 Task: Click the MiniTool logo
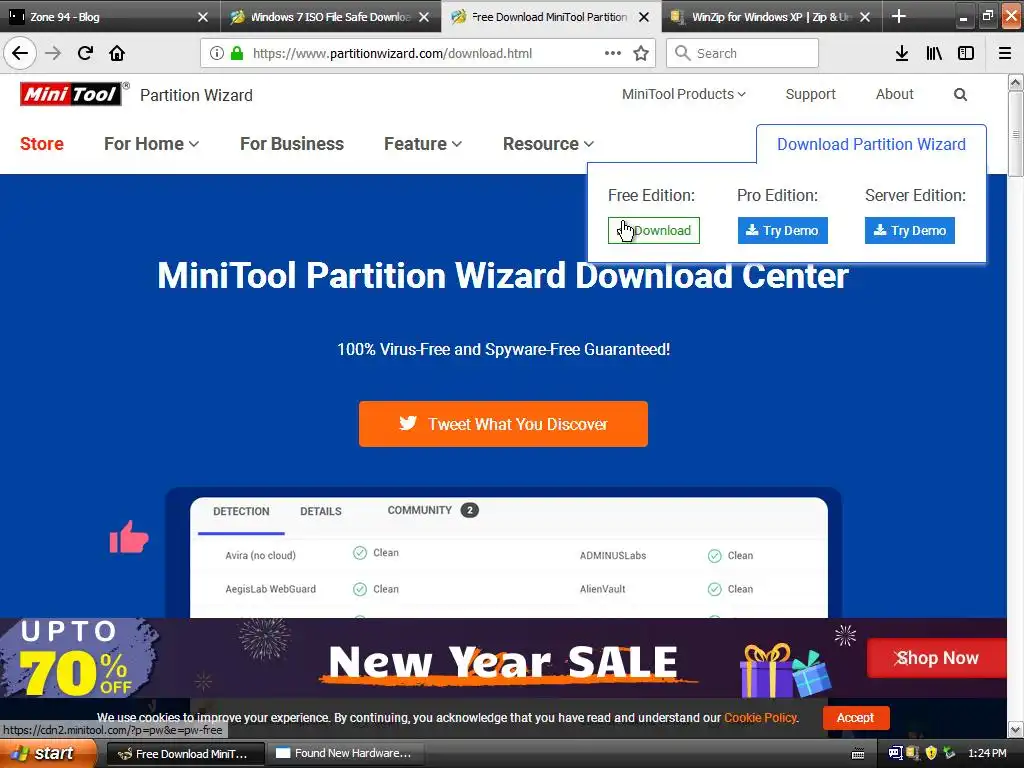point(71,95)
